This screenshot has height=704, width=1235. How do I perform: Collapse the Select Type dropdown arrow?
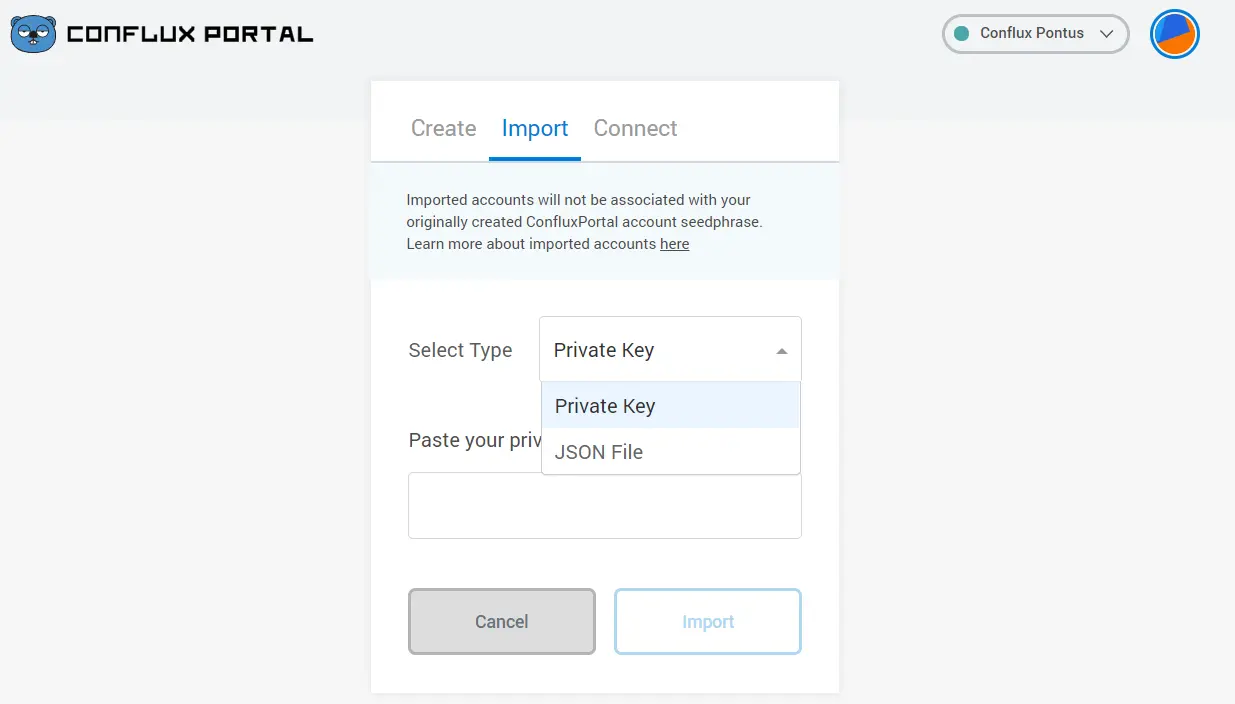click(782, 351)
